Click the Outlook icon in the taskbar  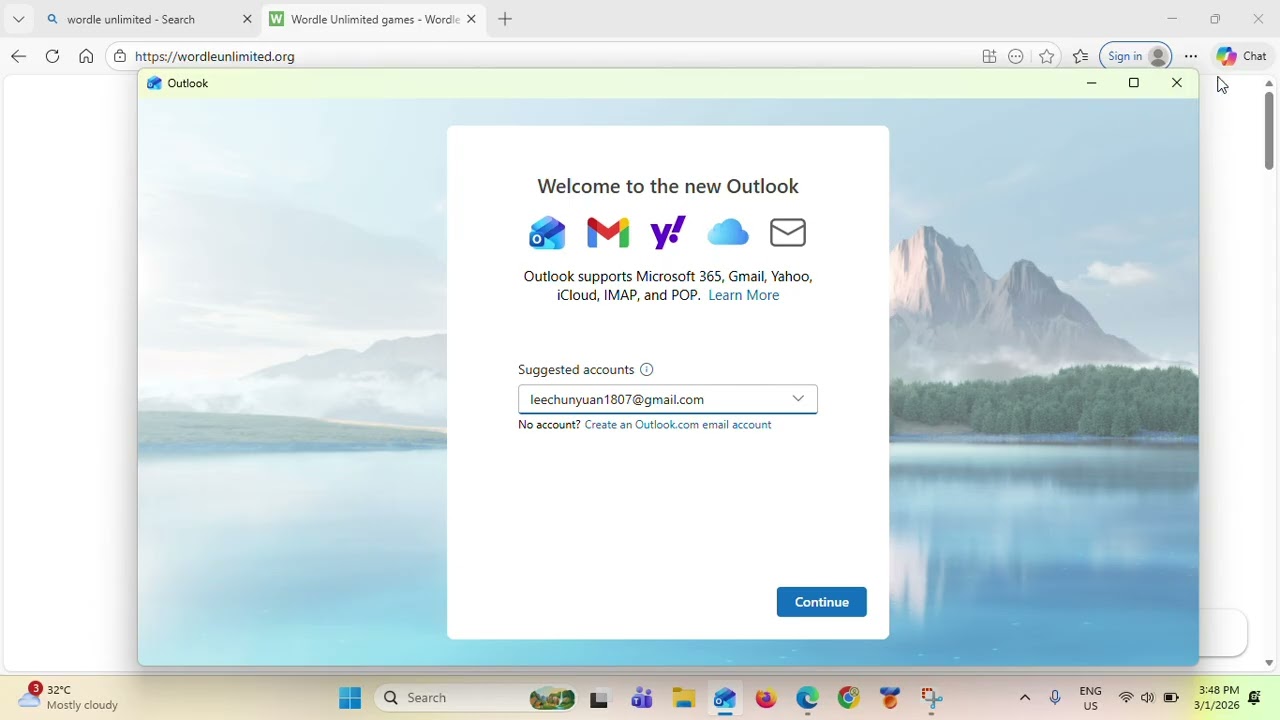coord(725,698)
